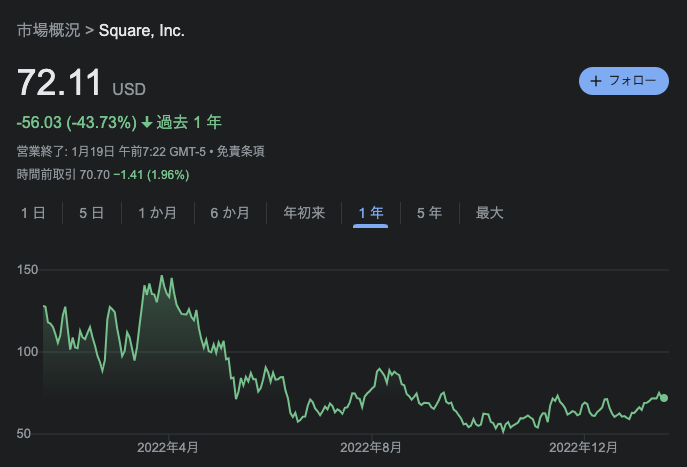Click the -56.03 (-43.73%) change text
This screenshot has height=467, width=687.
77,122
